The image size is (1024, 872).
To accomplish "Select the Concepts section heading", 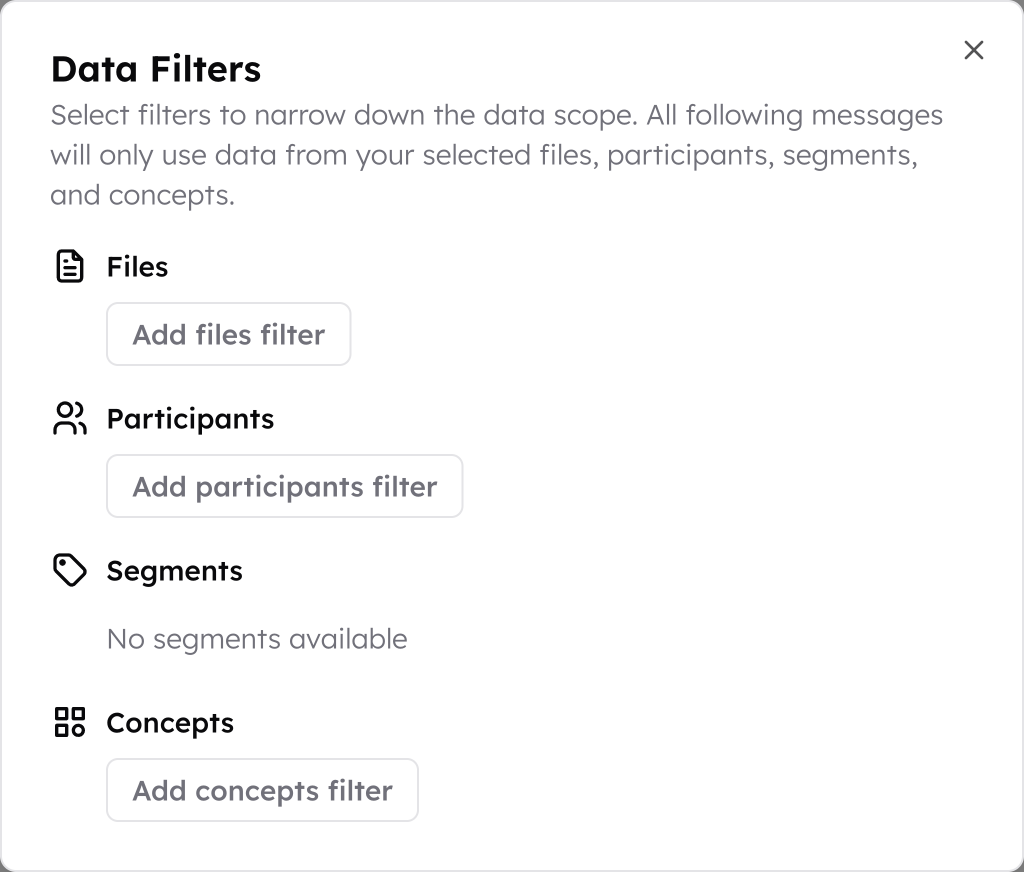I will point(170,723).
